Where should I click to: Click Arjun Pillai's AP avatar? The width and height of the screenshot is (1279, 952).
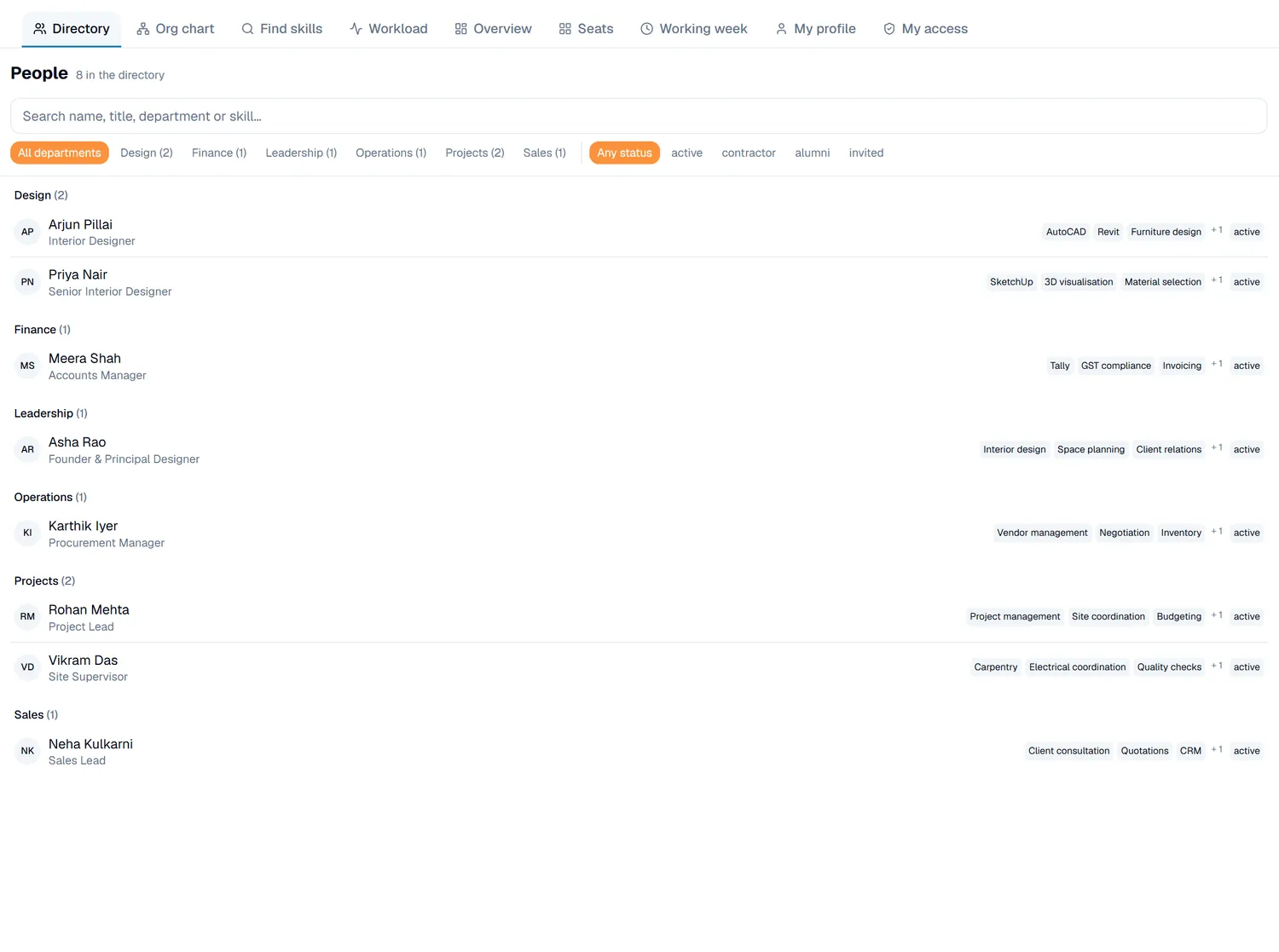(27, 232)
